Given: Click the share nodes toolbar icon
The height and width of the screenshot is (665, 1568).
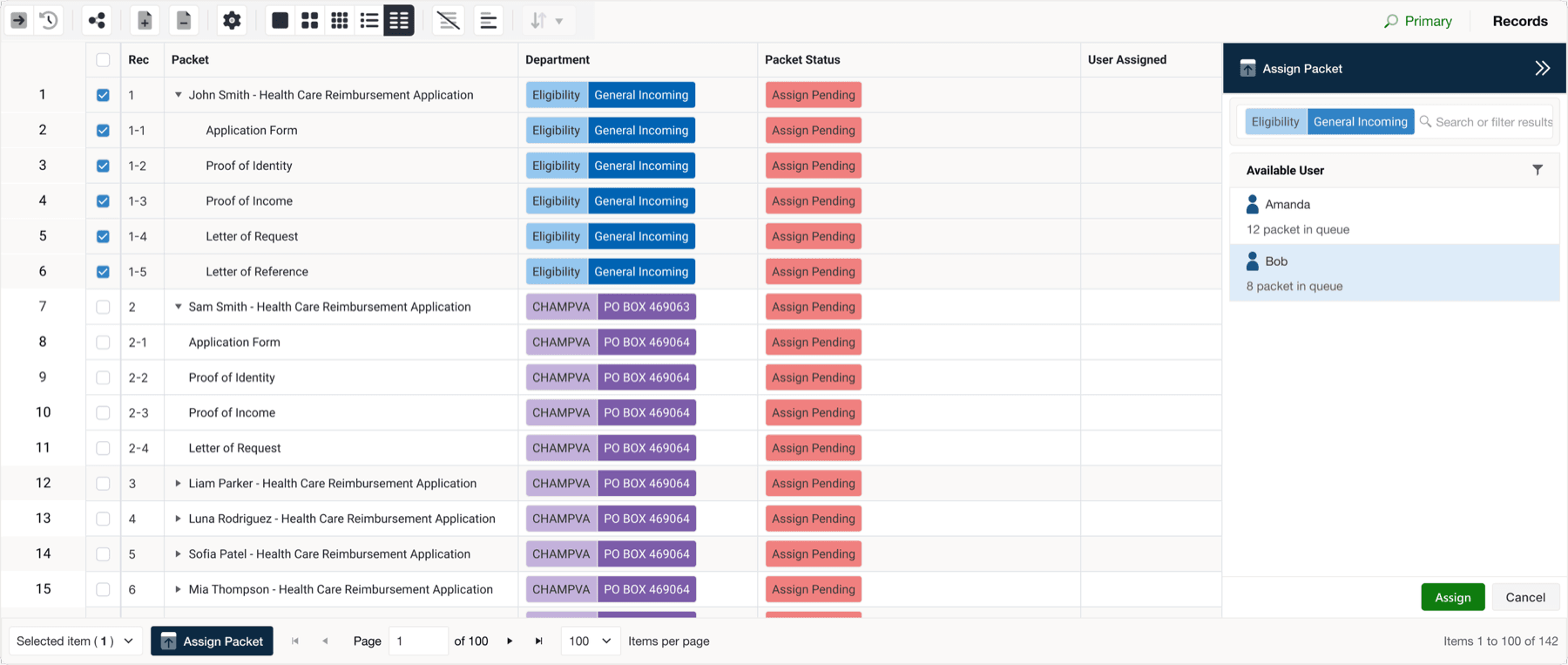Looking at the screenshot, I should pyautogui.click(x=97, y=20).
